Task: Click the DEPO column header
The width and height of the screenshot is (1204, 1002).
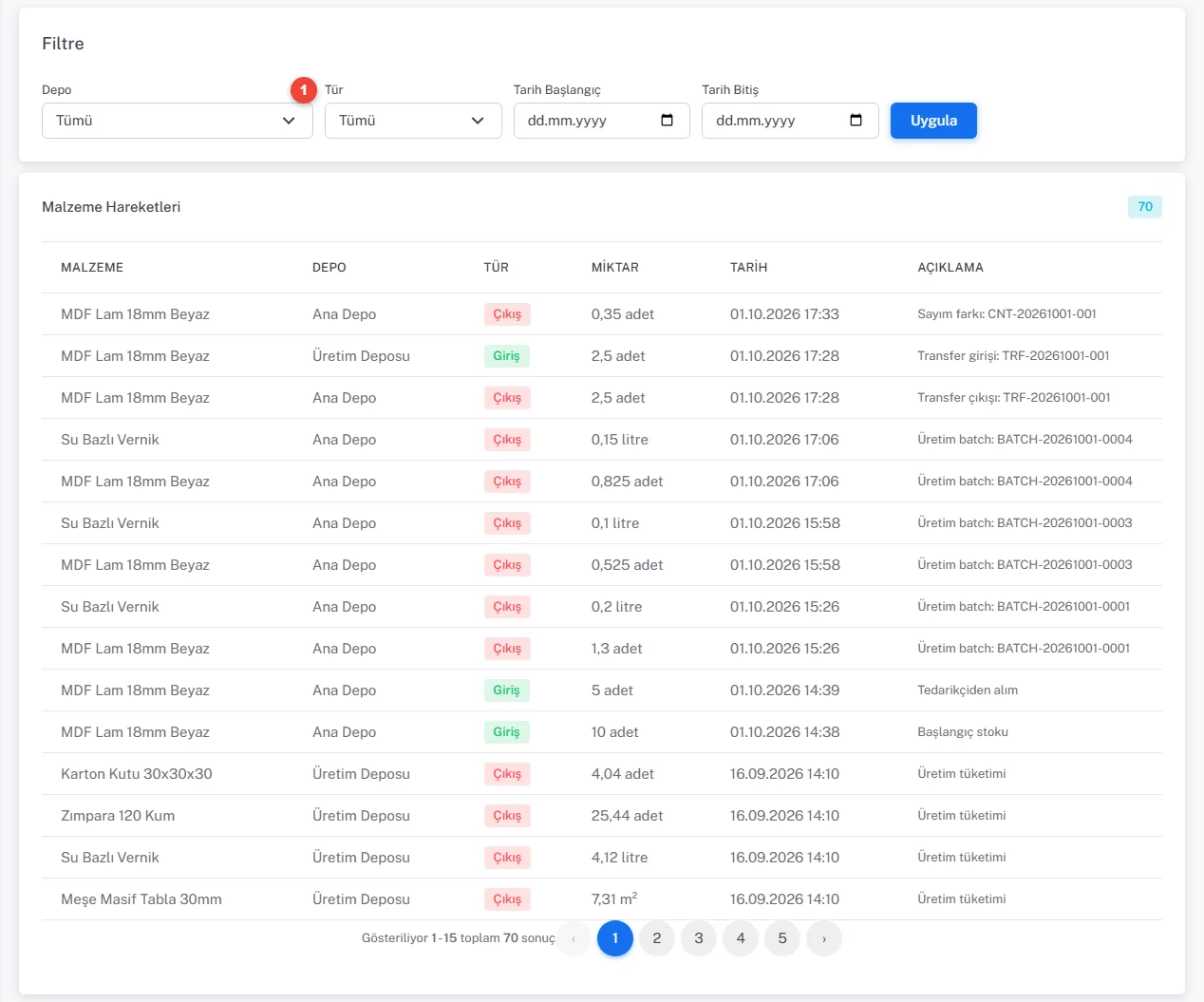Action: point(329,268)
